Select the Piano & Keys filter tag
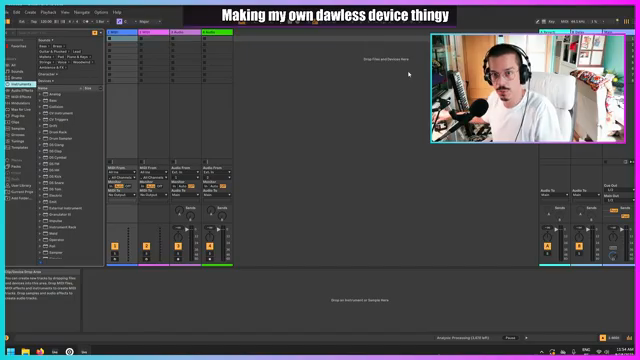This screenshot has height=360, width=640. tap(79, 57)
